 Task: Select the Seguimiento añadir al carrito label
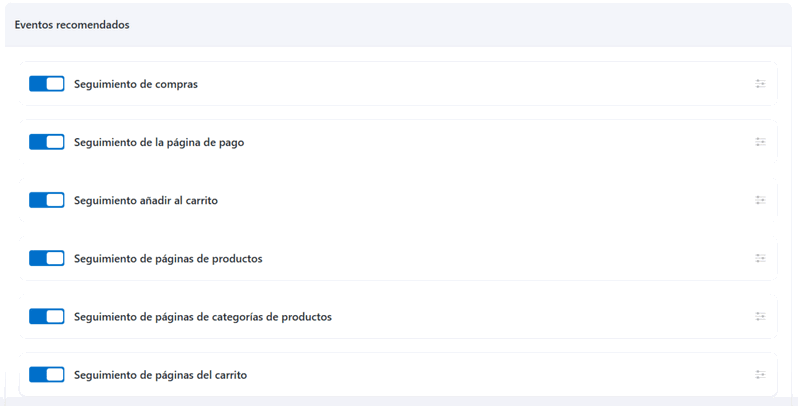tap(146, 200)
